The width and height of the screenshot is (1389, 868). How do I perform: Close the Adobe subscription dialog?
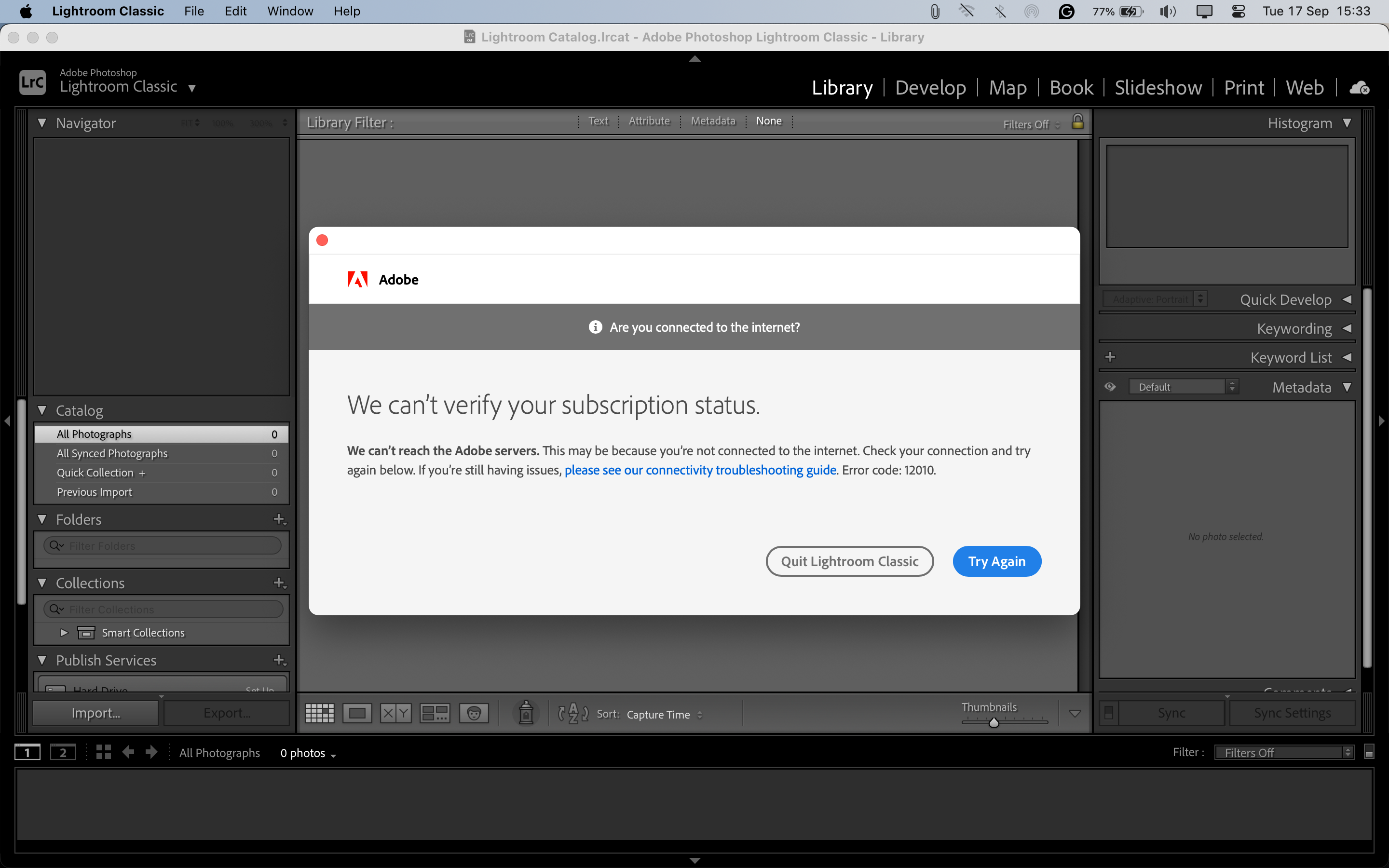click(x=322, y=240)
